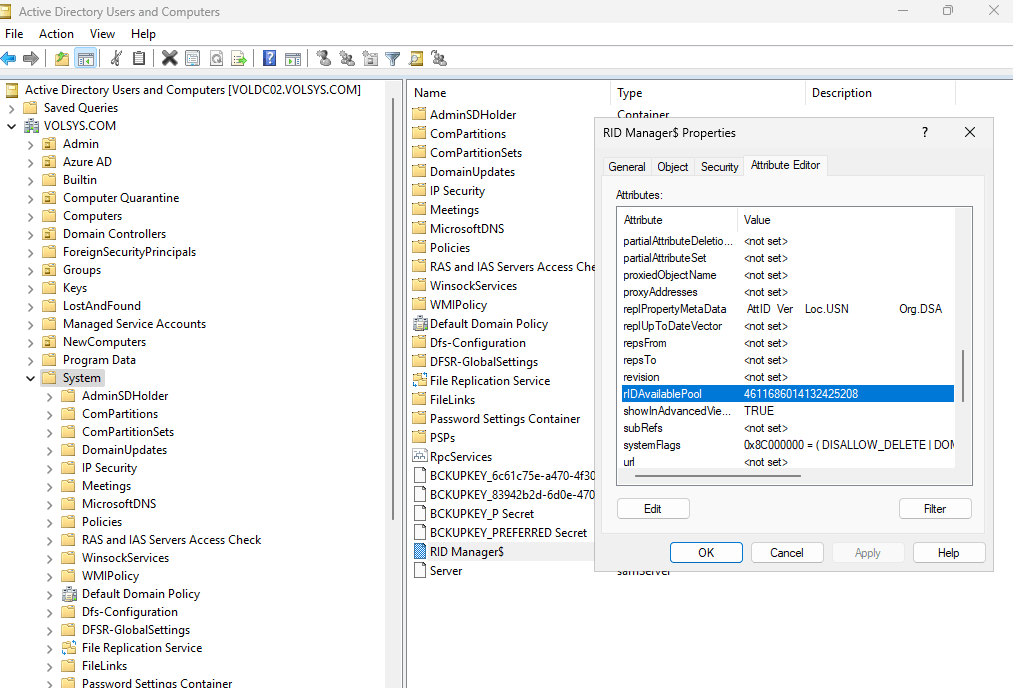Expand the Saved Queries node
The width and height of the screenshot is (1013, 688).
[x=12, y=108]
